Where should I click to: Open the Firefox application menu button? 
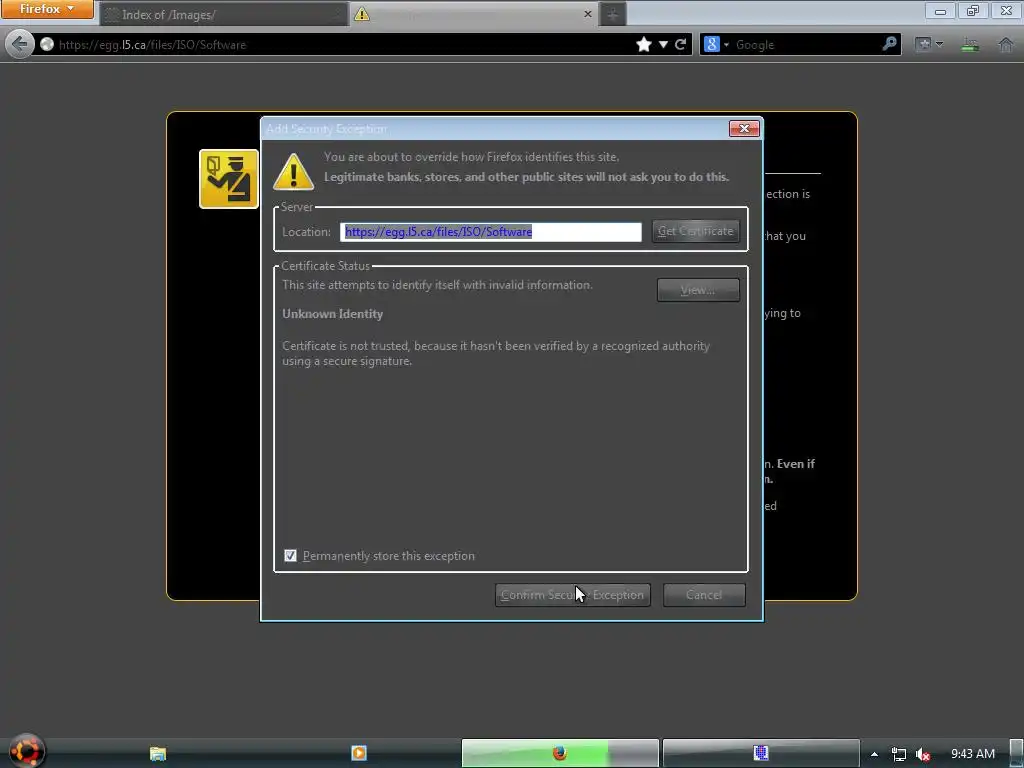tap(47, 9)
